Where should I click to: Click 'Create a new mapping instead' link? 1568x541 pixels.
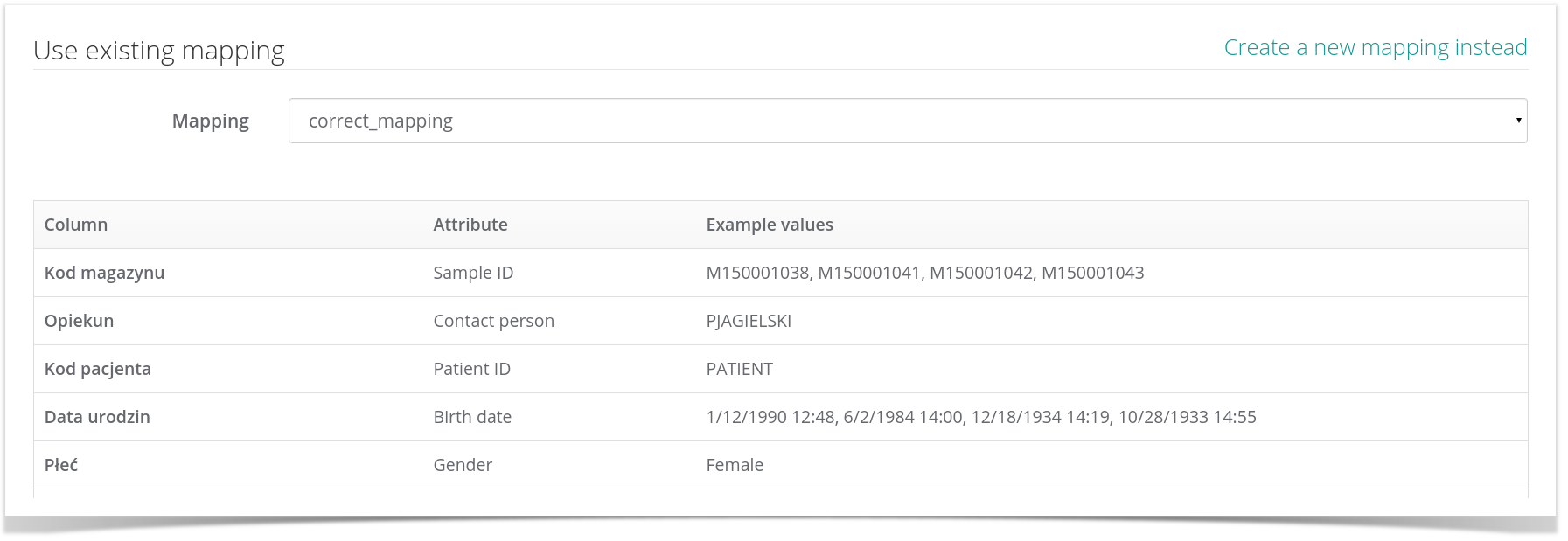(x=1376, y=47)
